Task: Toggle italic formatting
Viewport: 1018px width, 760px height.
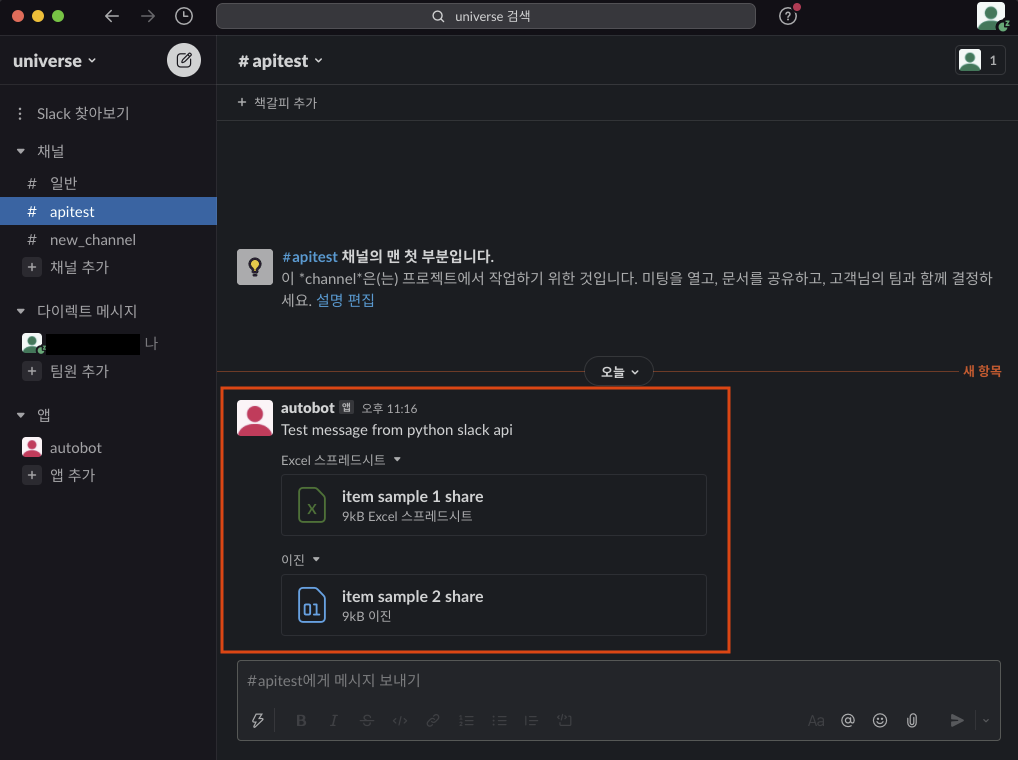Action: (x=334, y=720)
